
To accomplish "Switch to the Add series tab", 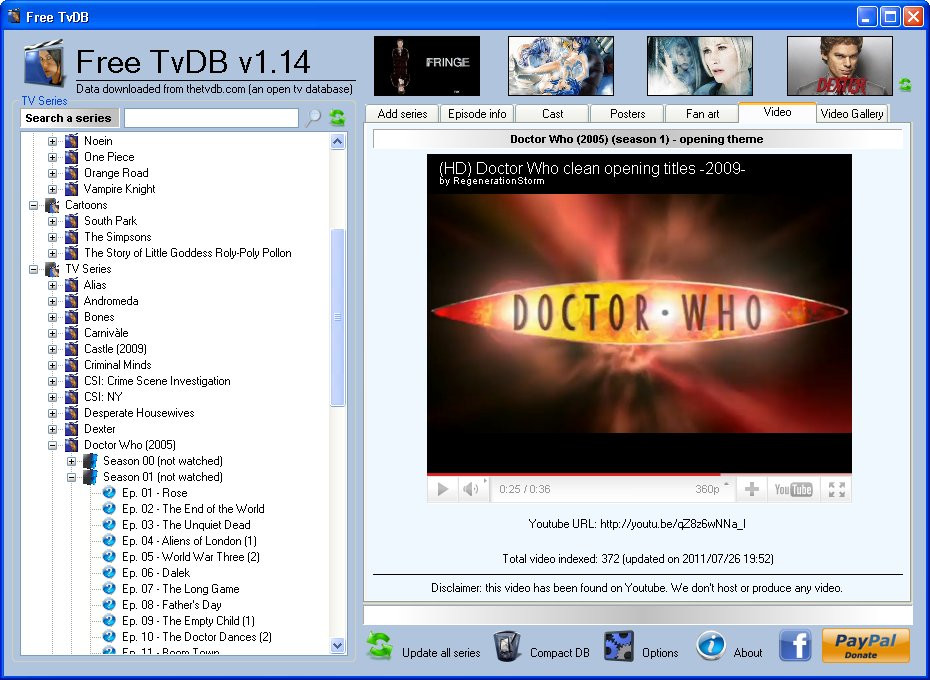I will (402, 113).
